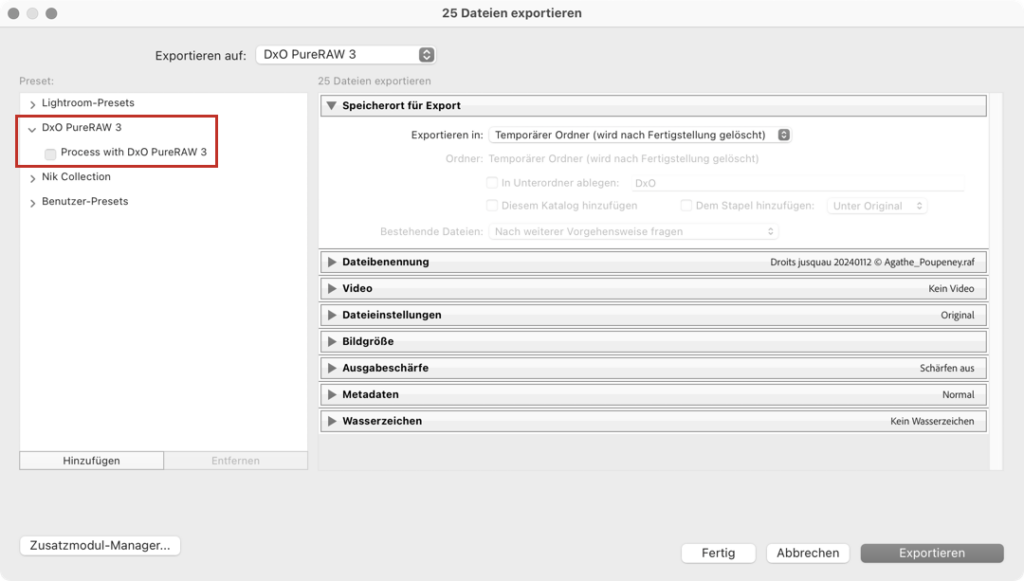Select the 'DxO PureRAW 3' tree label
The height and width of the screenshot is (581, 1024).
point(82,127)
